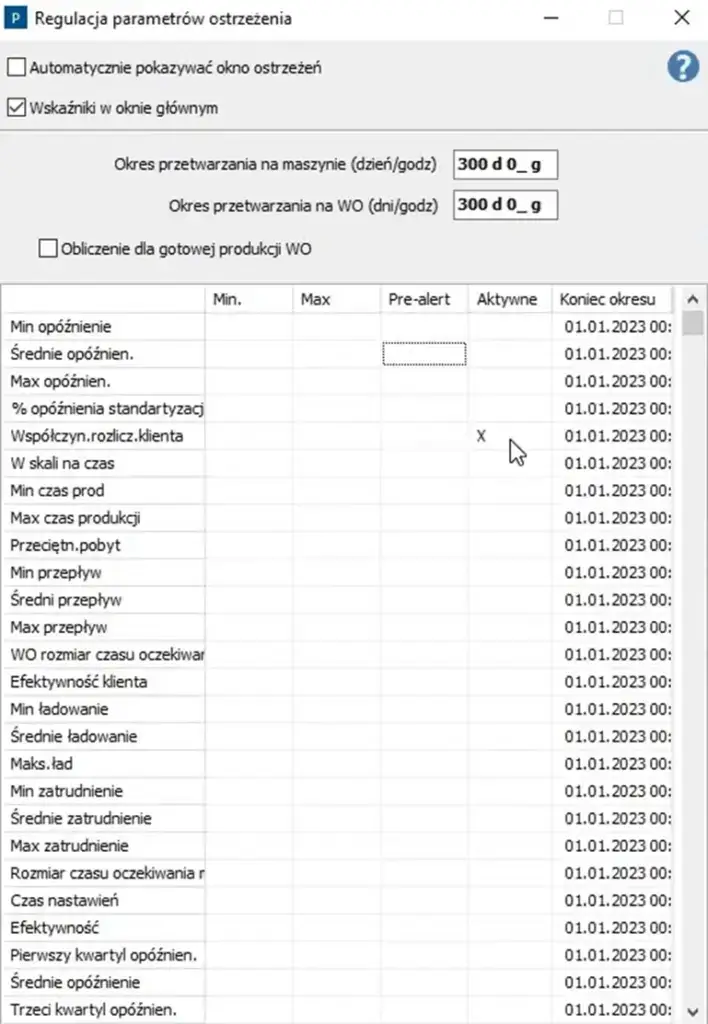Viewport: 708px width, 1024px height.
Task: Click the Pre-alert cell for 'Średnie opóźnien.'
Action: tap(424, 354)
